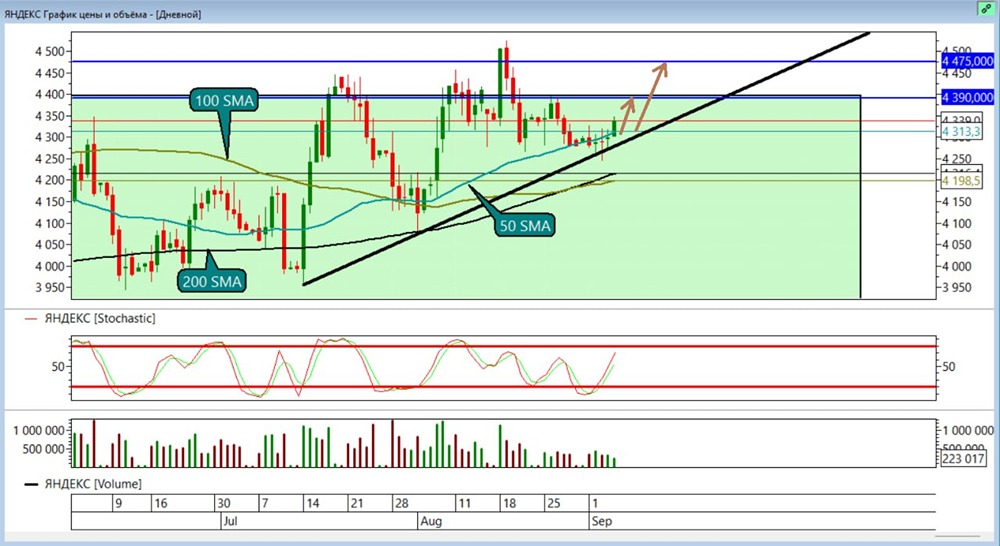Click 3 950 on the left price axis
The height and width of the screenshot is (546, 1000).
[x=50, y=288]
